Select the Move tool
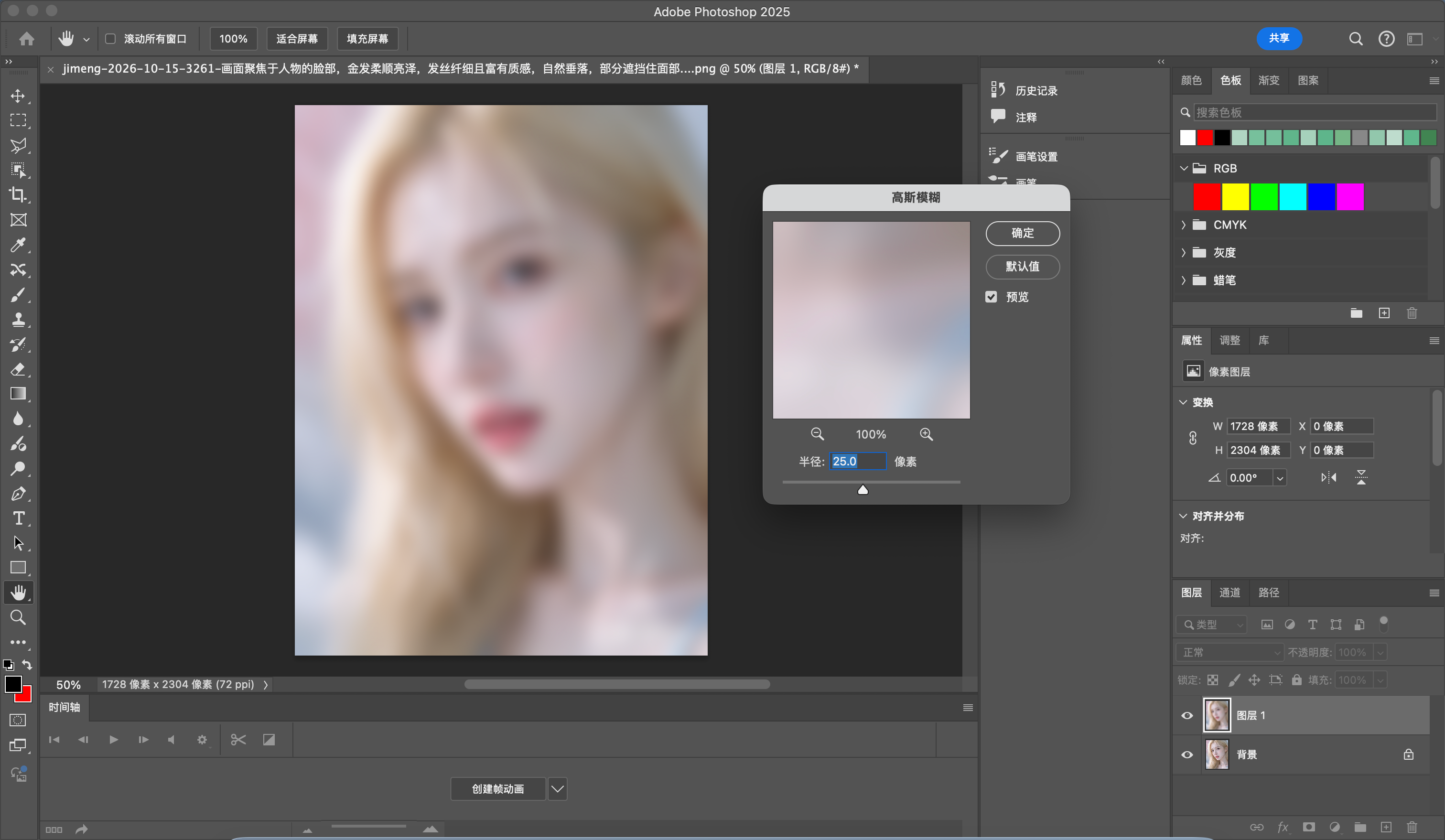The height and width of the screenshot is (840, 1445). click(18, 96)
